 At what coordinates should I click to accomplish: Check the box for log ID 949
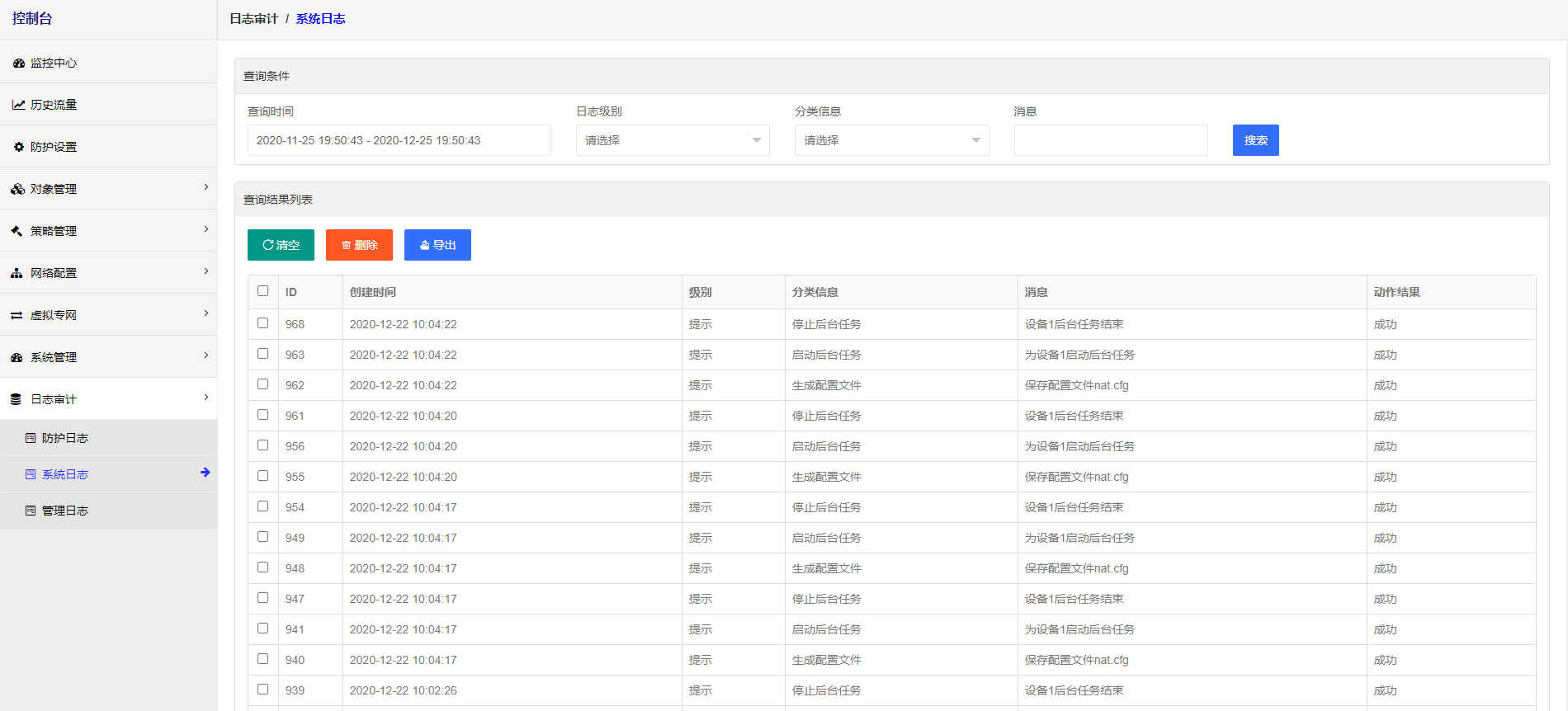coord(263,537)
